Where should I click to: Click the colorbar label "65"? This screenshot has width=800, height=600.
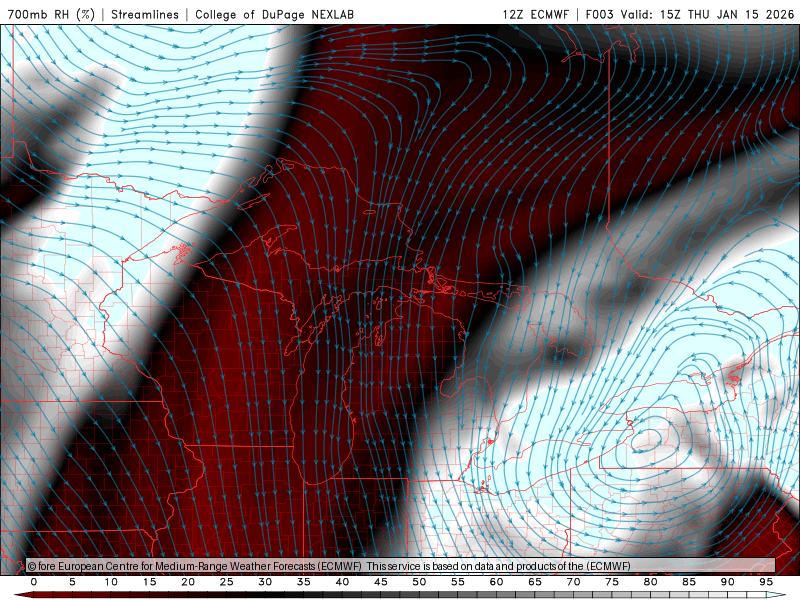(535, 582)
